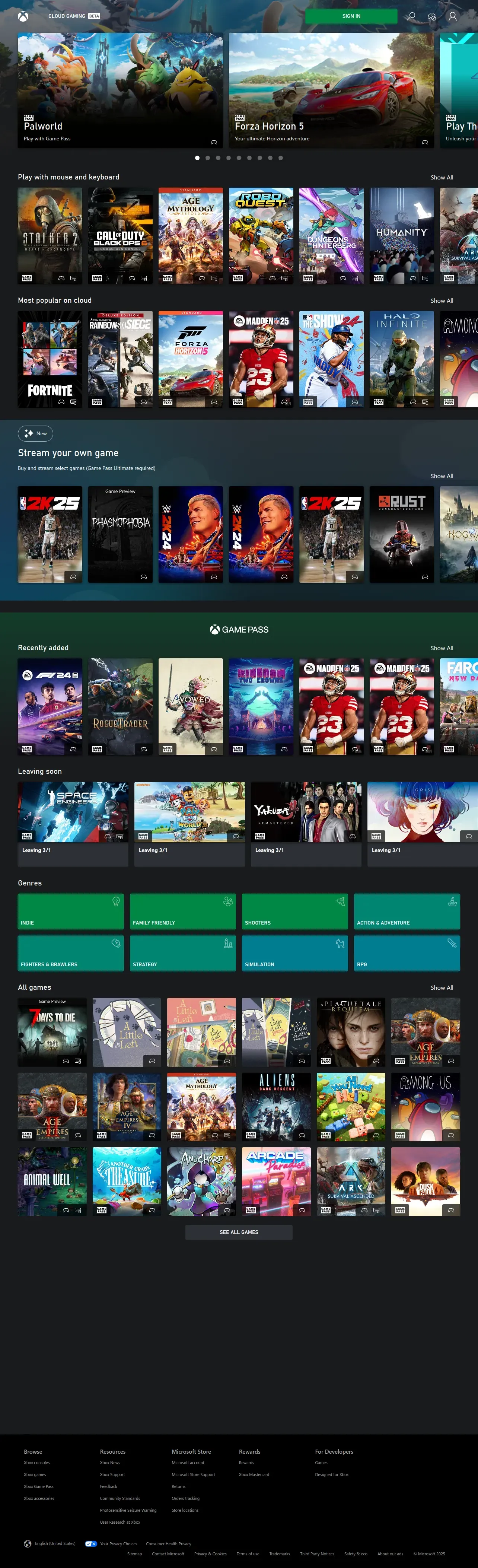Open the Rainbow Six Siege tile
Screen dimensions: 478x1568
pos(121,359)
